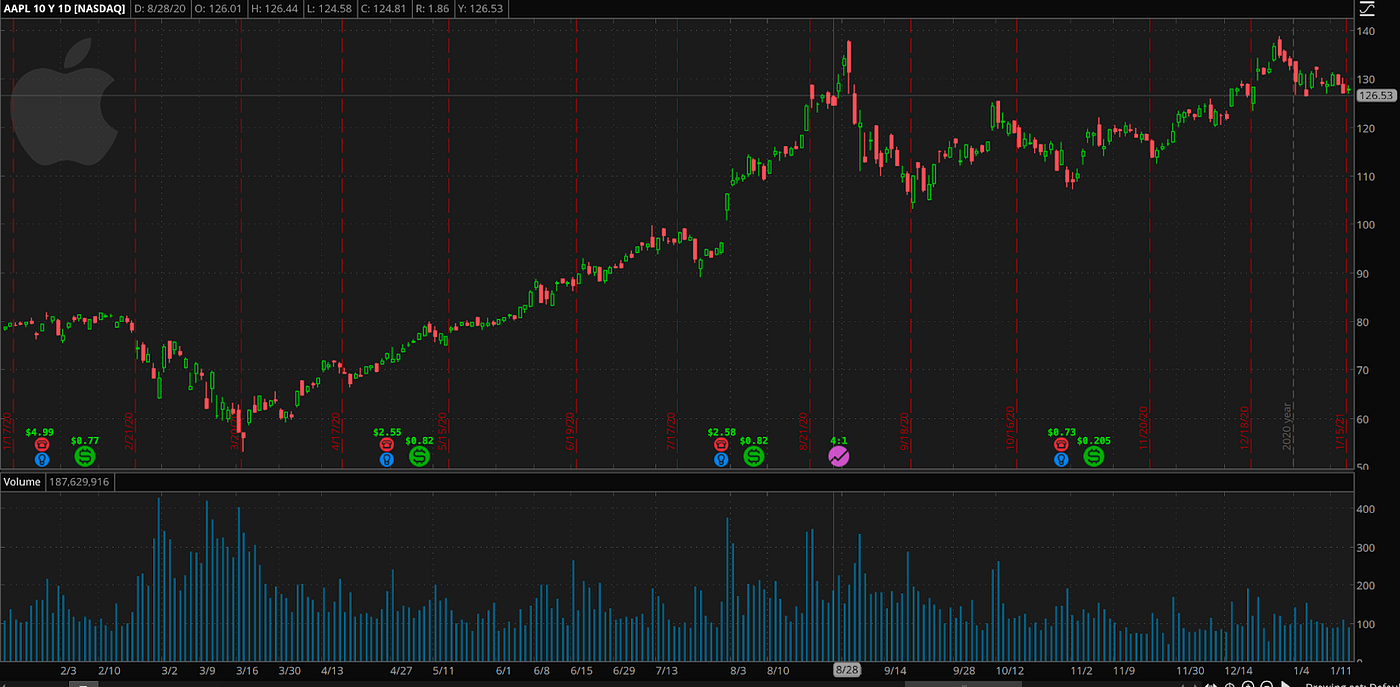
Task: Click the $0.77 dividend dollar icon
Action: tap(86, 456)
